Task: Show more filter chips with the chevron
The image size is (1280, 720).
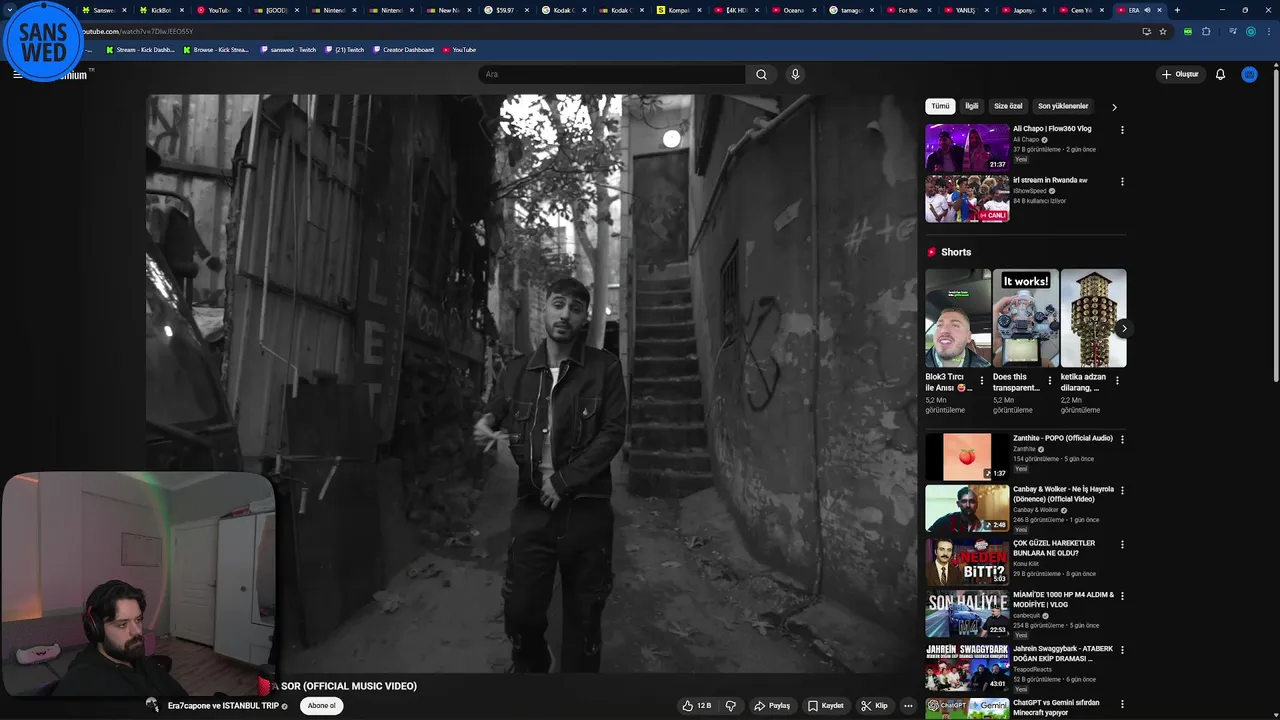Action: (x=1114, y=107)
